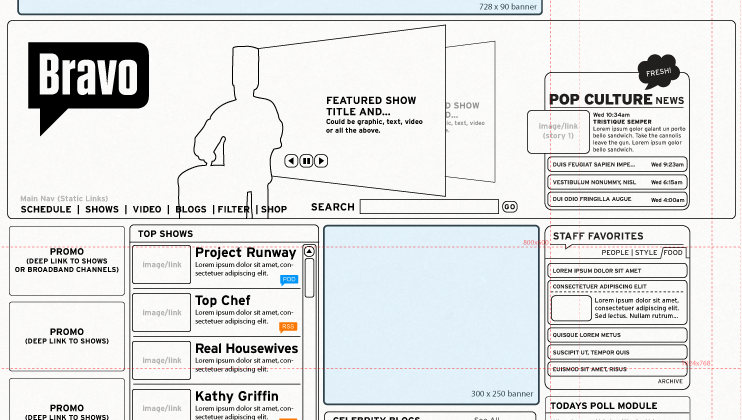Open TRISTIQUE SEMPER news story
This screenshot has width=742, height=420.
622,122
